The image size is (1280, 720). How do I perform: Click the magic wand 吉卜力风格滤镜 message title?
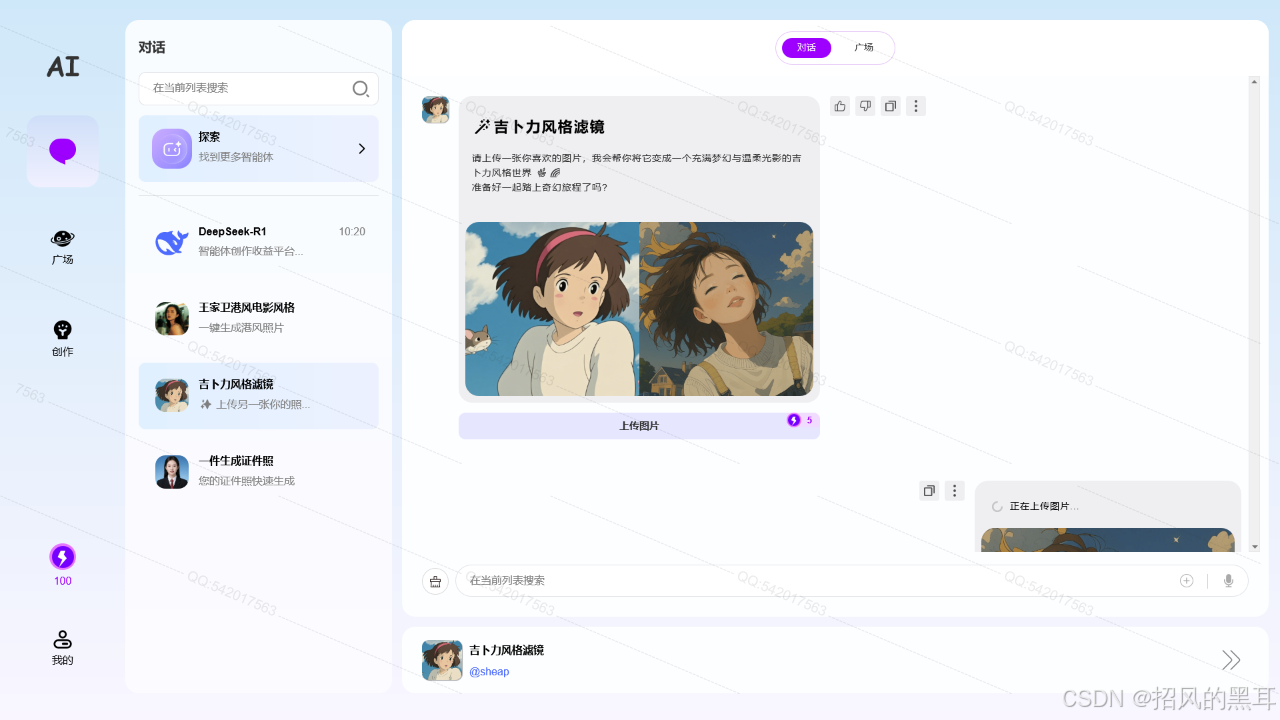point(539,127)
